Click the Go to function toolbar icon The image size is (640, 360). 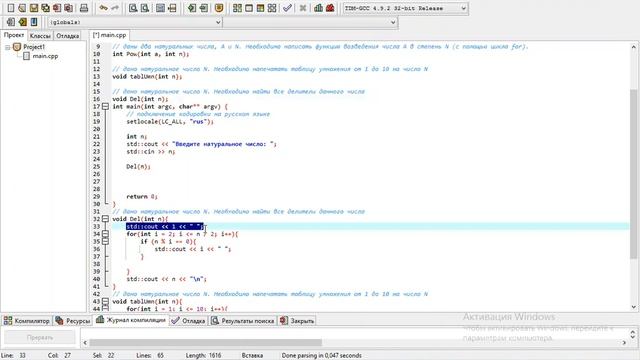(x=160, y=8)
